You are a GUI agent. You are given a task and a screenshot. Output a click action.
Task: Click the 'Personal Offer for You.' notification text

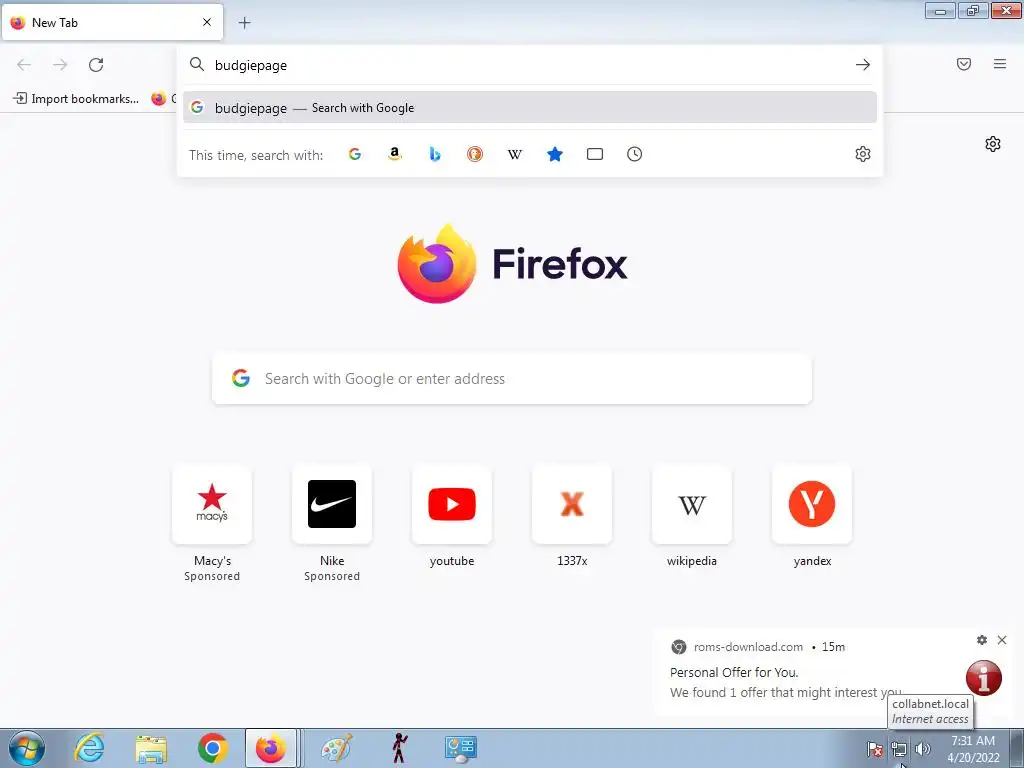point(734,672)
